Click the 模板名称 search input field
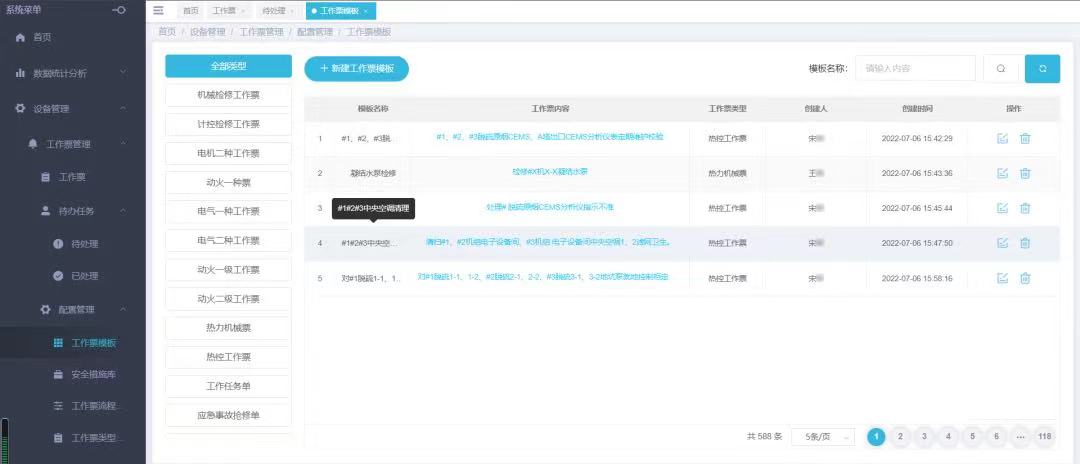 coord(915,68)
